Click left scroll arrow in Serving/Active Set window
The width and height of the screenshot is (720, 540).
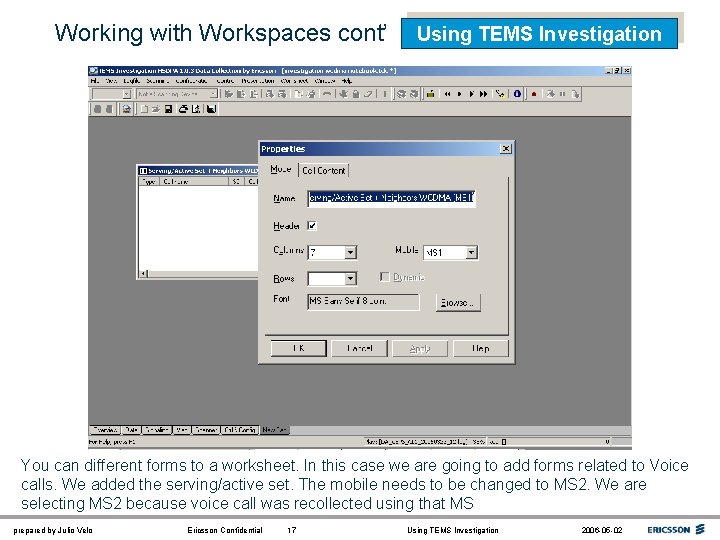(x=144, y=274)
